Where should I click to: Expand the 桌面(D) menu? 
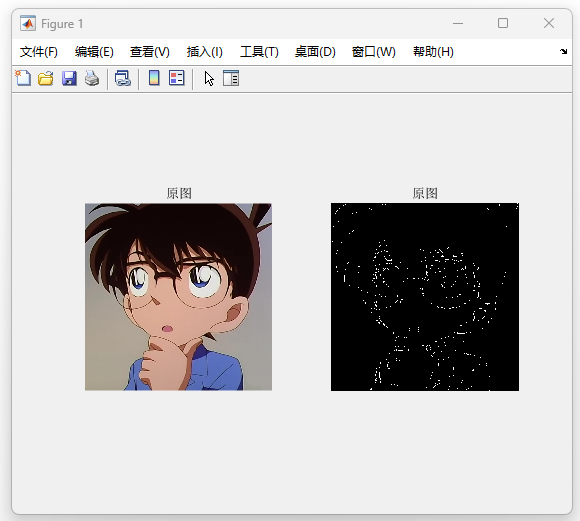315,52
